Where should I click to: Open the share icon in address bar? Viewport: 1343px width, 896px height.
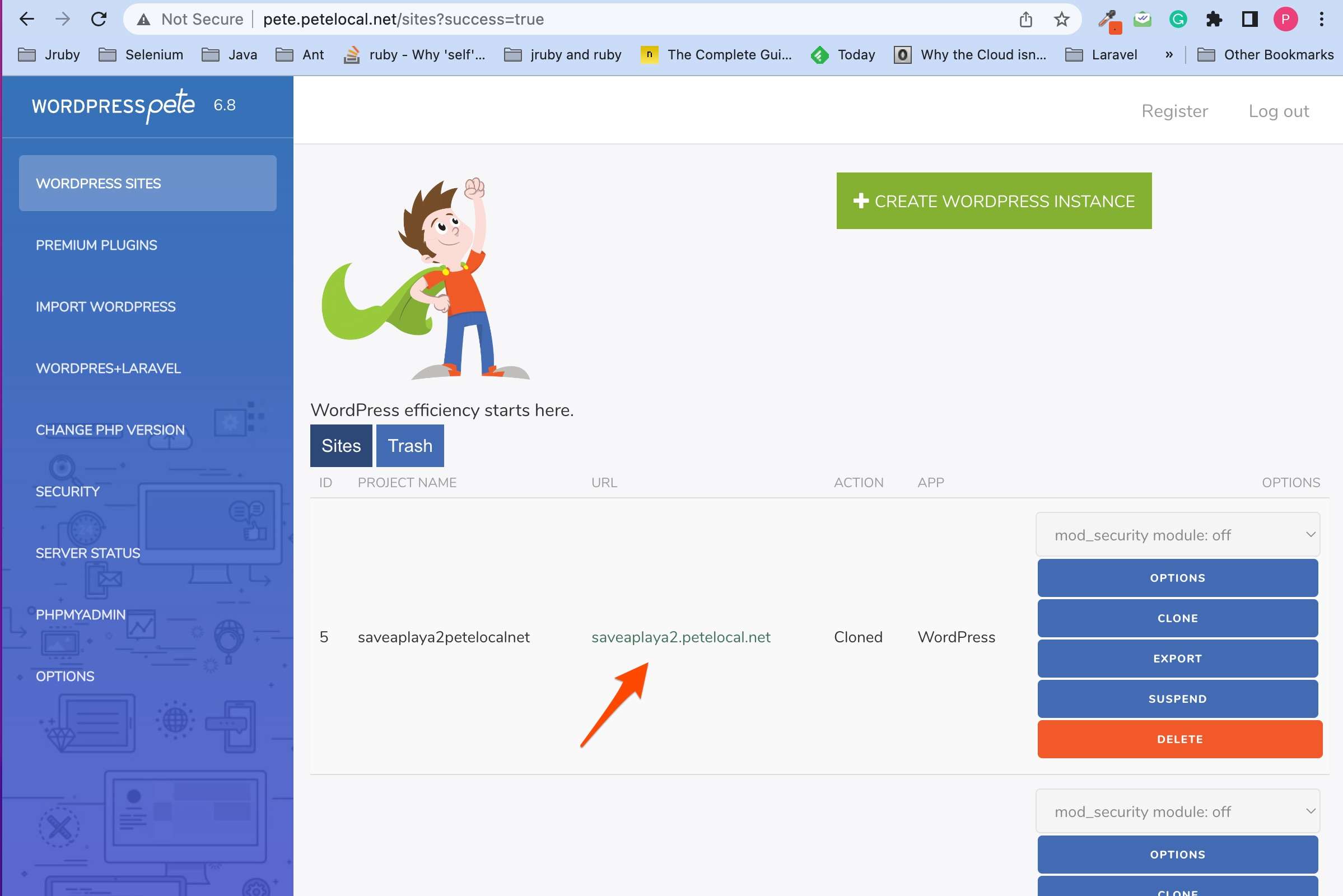click(1025, 20)
